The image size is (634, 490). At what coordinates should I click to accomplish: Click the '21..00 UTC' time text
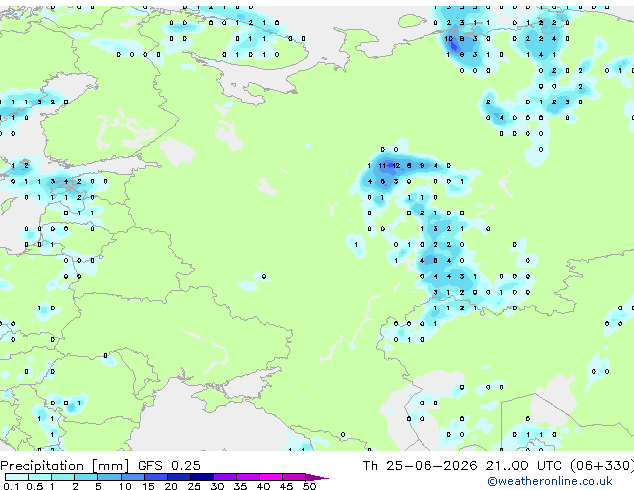524,466
